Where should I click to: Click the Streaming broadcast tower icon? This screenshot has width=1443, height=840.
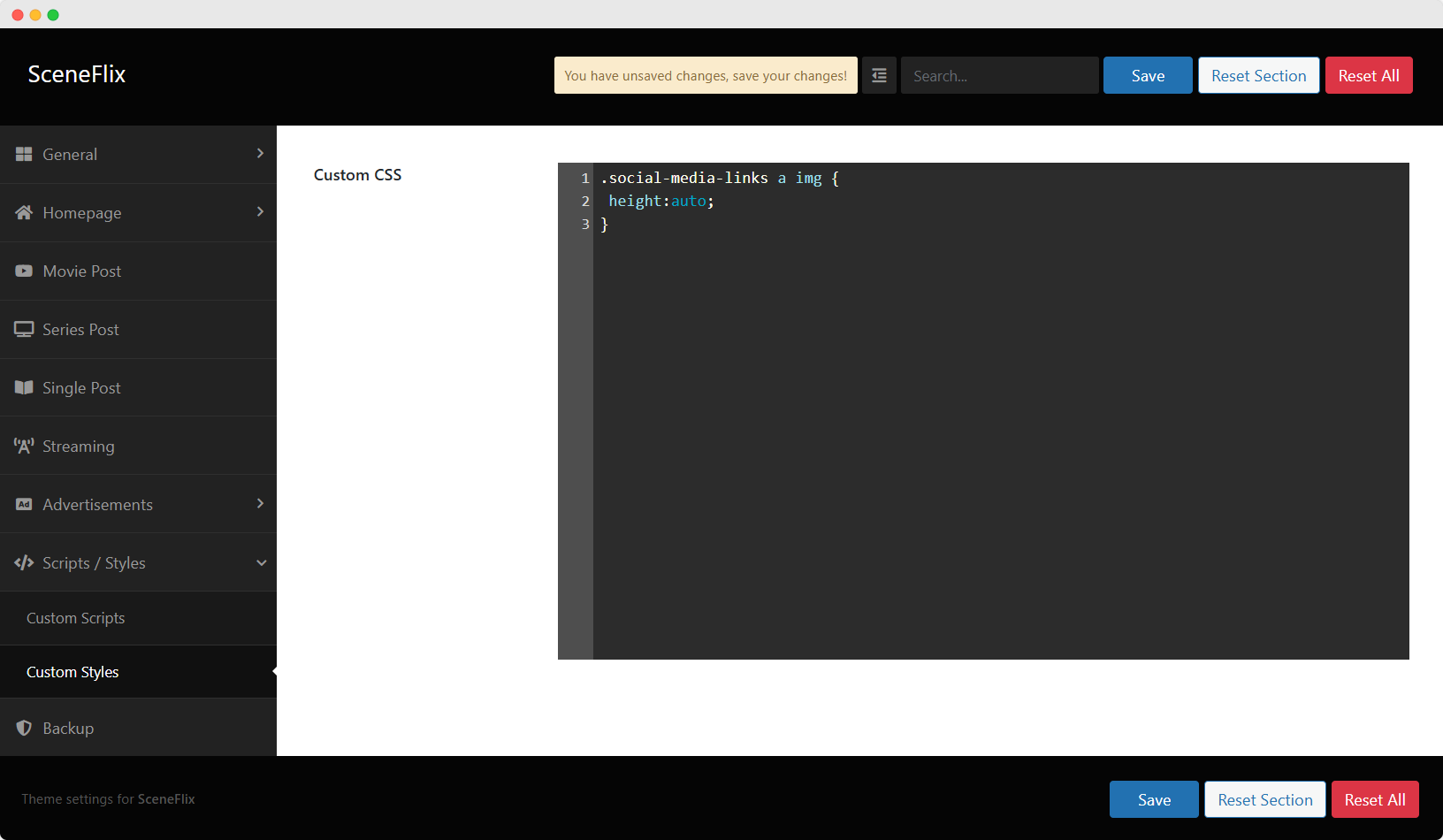click(24, 446)
